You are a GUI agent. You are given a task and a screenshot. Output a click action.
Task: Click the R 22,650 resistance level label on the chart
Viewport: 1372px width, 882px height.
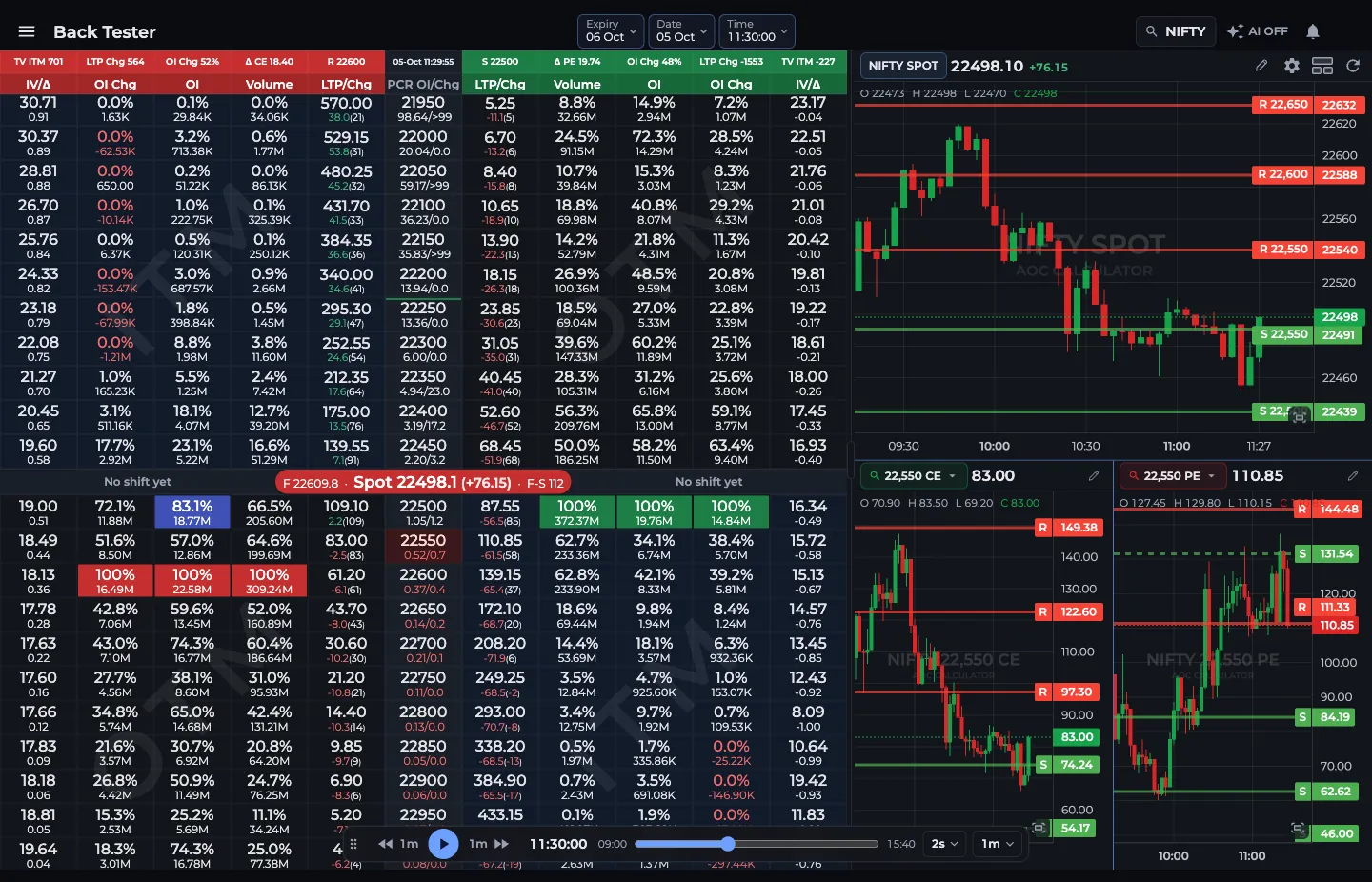(x=1282, y=105)
